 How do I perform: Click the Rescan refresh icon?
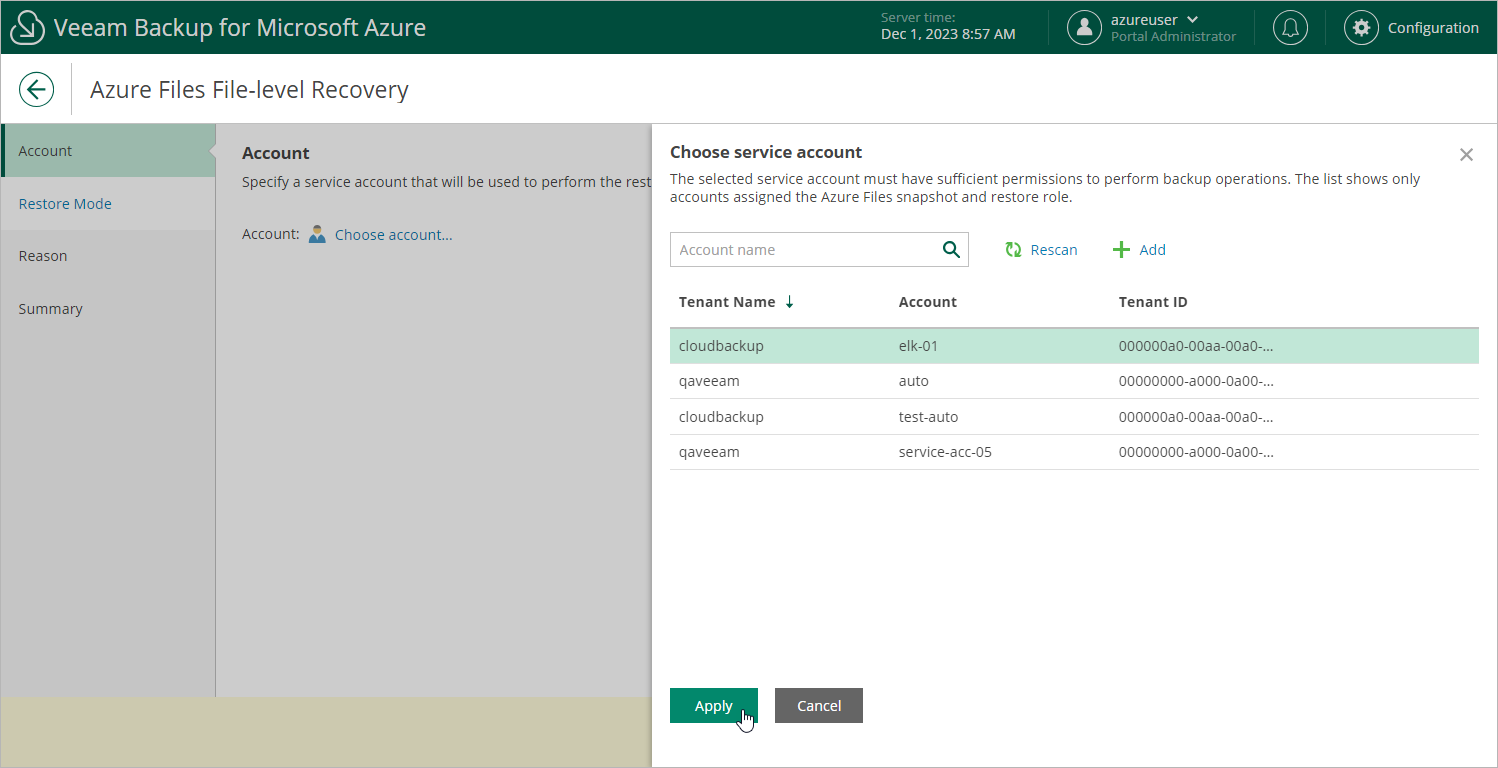click(x=1013, y=250)
